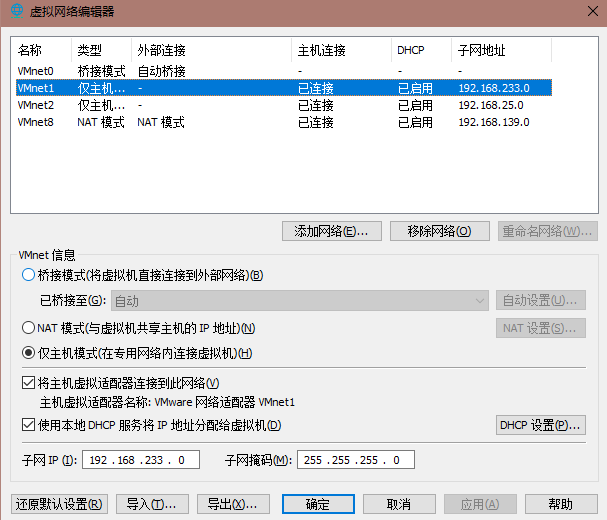Select the VMnet1 row
Viewport: 607px width, 520px height.
(x=284, y=88)
